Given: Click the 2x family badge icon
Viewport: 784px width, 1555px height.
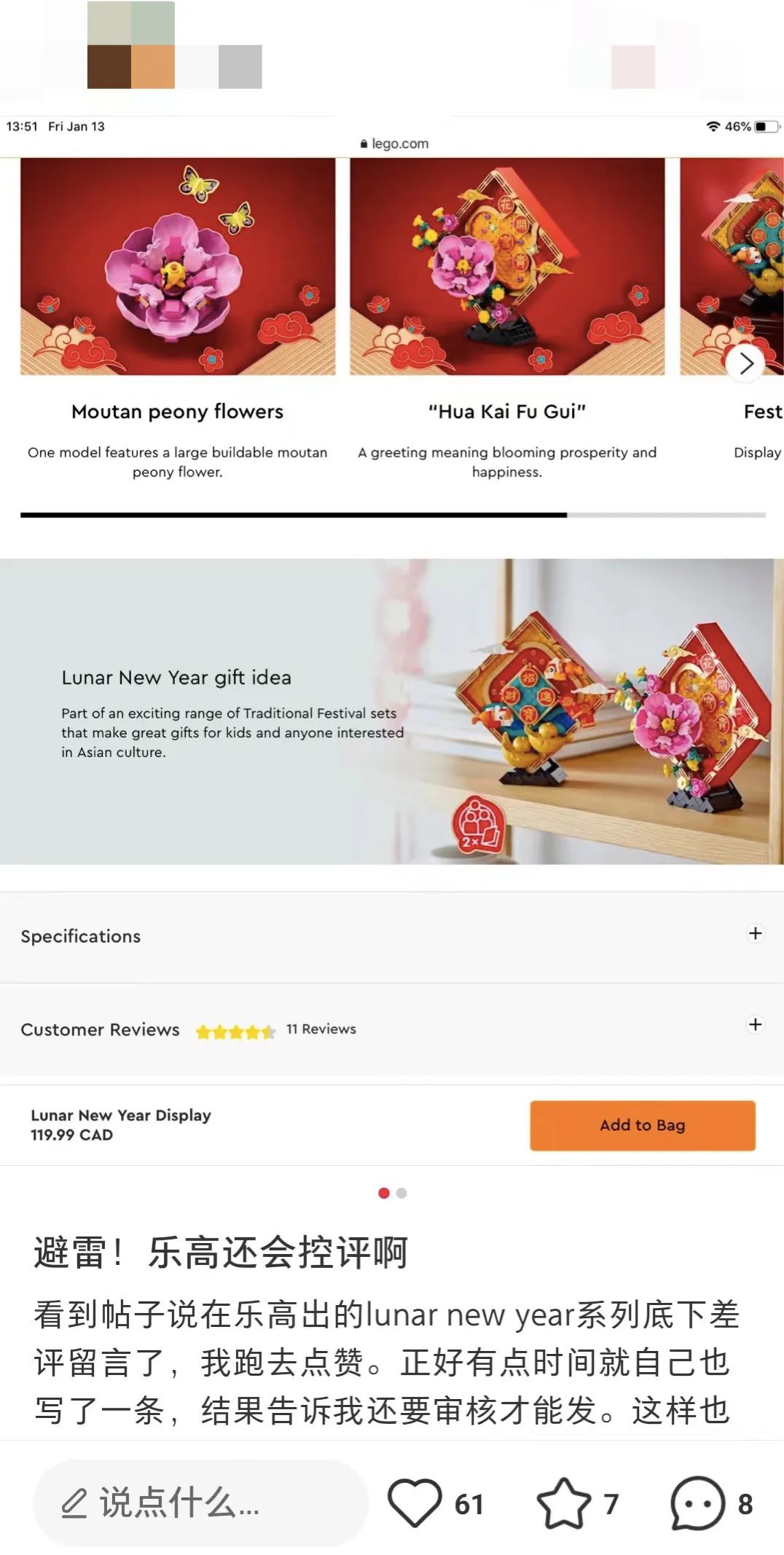Looking at the screenshot, I should pos(478,824).
